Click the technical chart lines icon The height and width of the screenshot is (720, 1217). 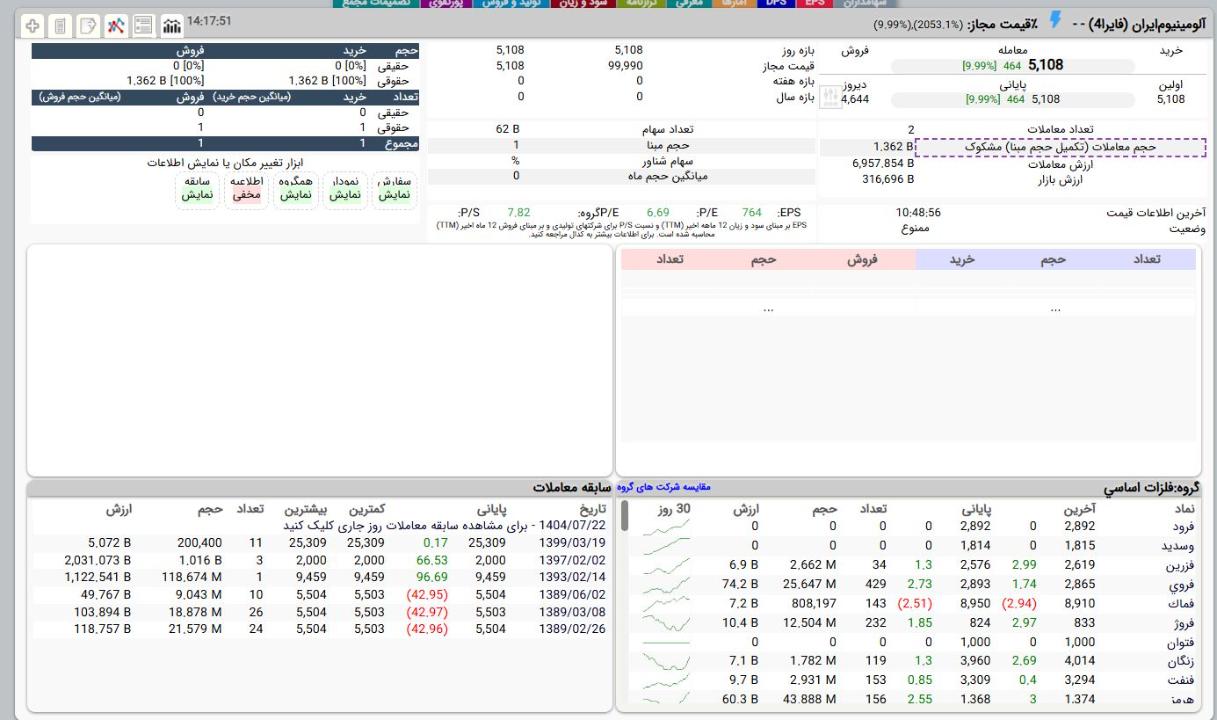pos(115,23)
